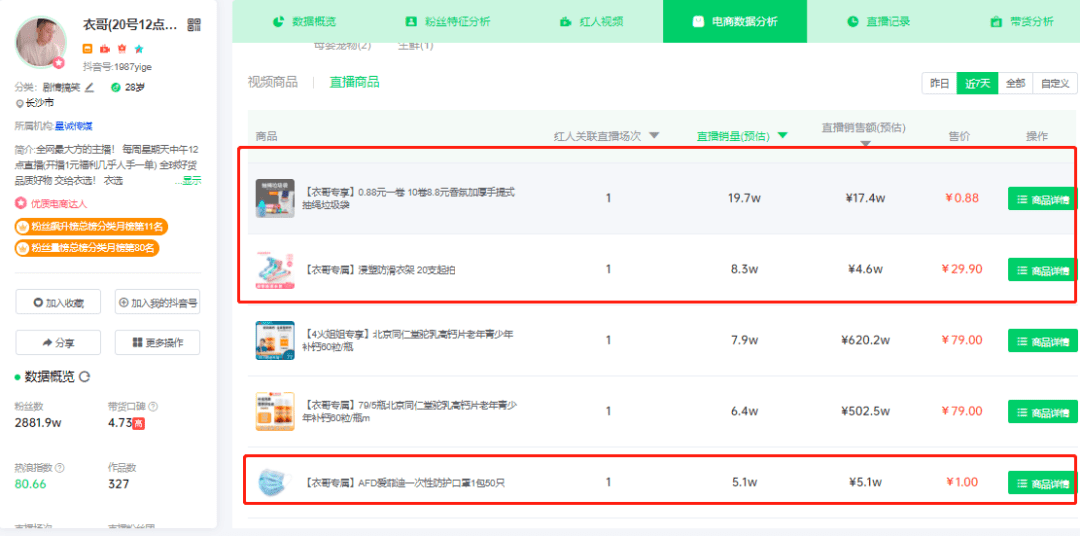
Task: Click the crown icon on the 第11名 rank badge
Action: (23, 227)
